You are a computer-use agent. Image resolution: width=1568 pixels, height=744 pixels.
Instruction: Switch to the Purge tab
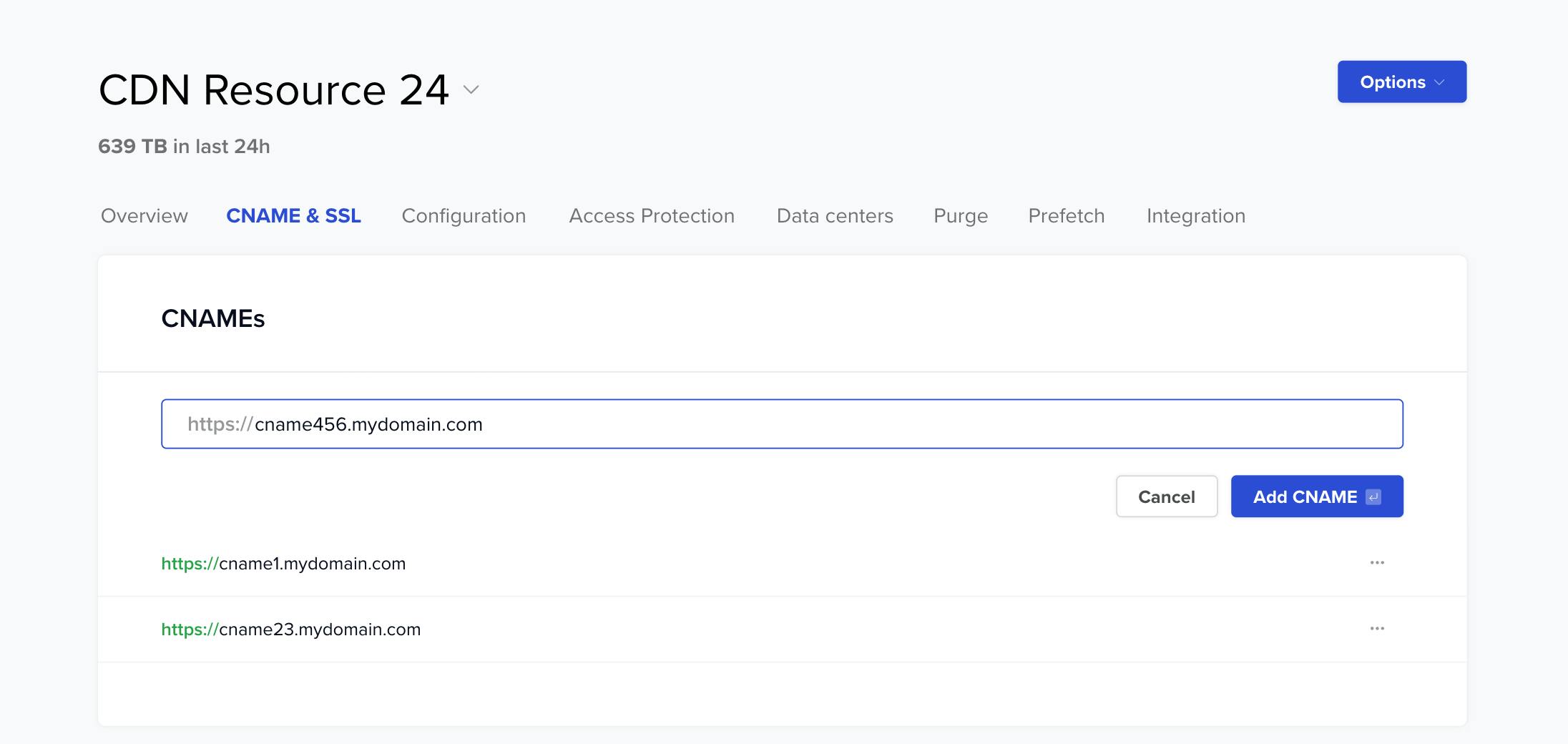click(960, 216)
